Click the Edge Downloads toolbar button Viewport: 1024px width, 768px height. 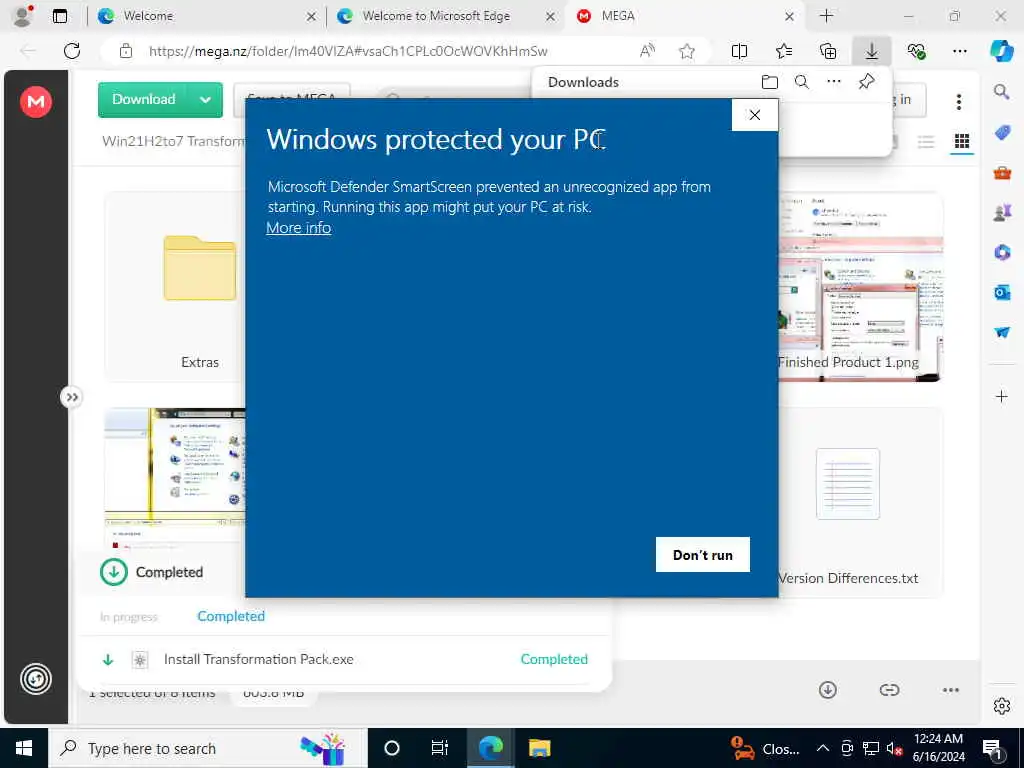pyautogui.click(x=871, y=51)
